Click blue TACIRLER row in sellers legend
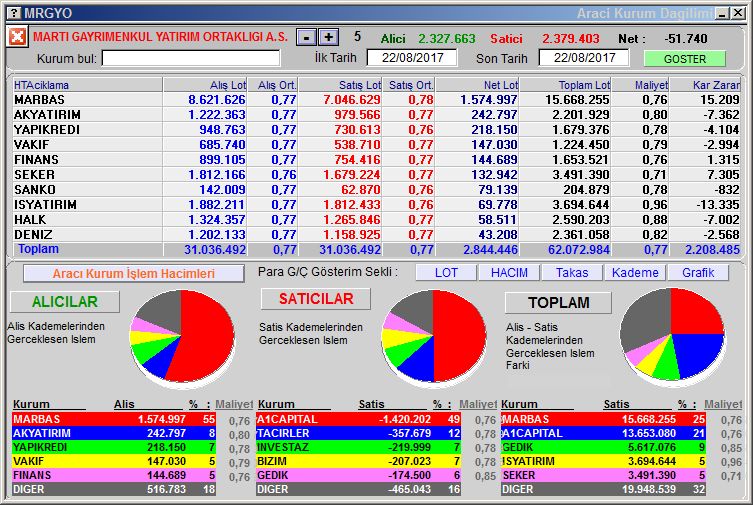Screen dimensions: 753x505 click(x=359, y=433)
